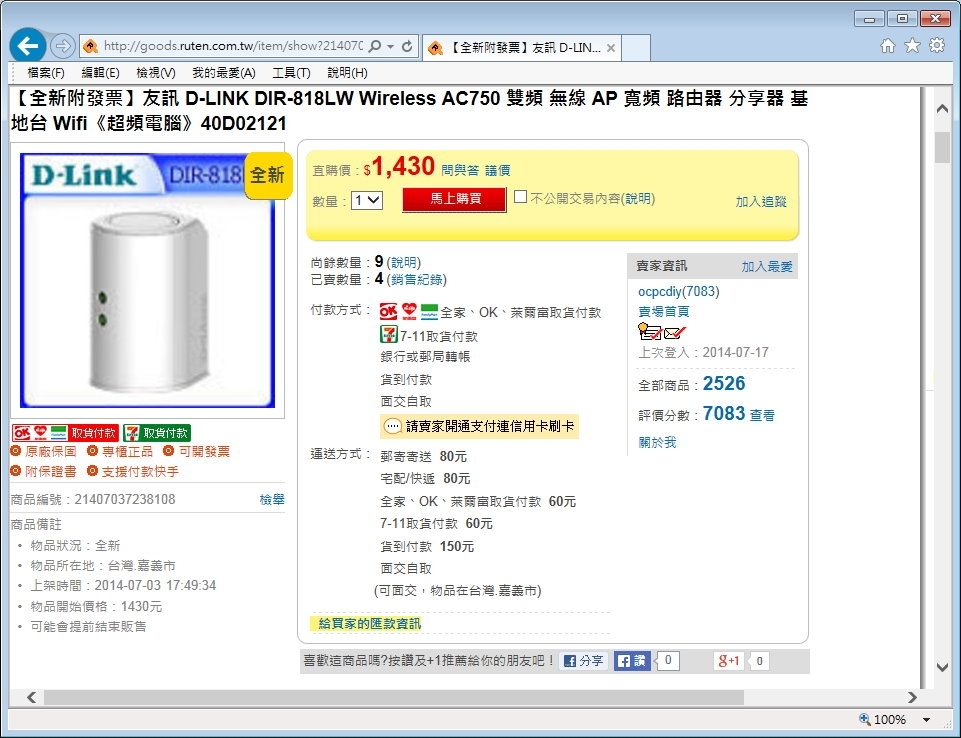The width and height of the screenshot is (961, 738).
Task: Open the 編輯(E) menu
Action: (101, 73)
